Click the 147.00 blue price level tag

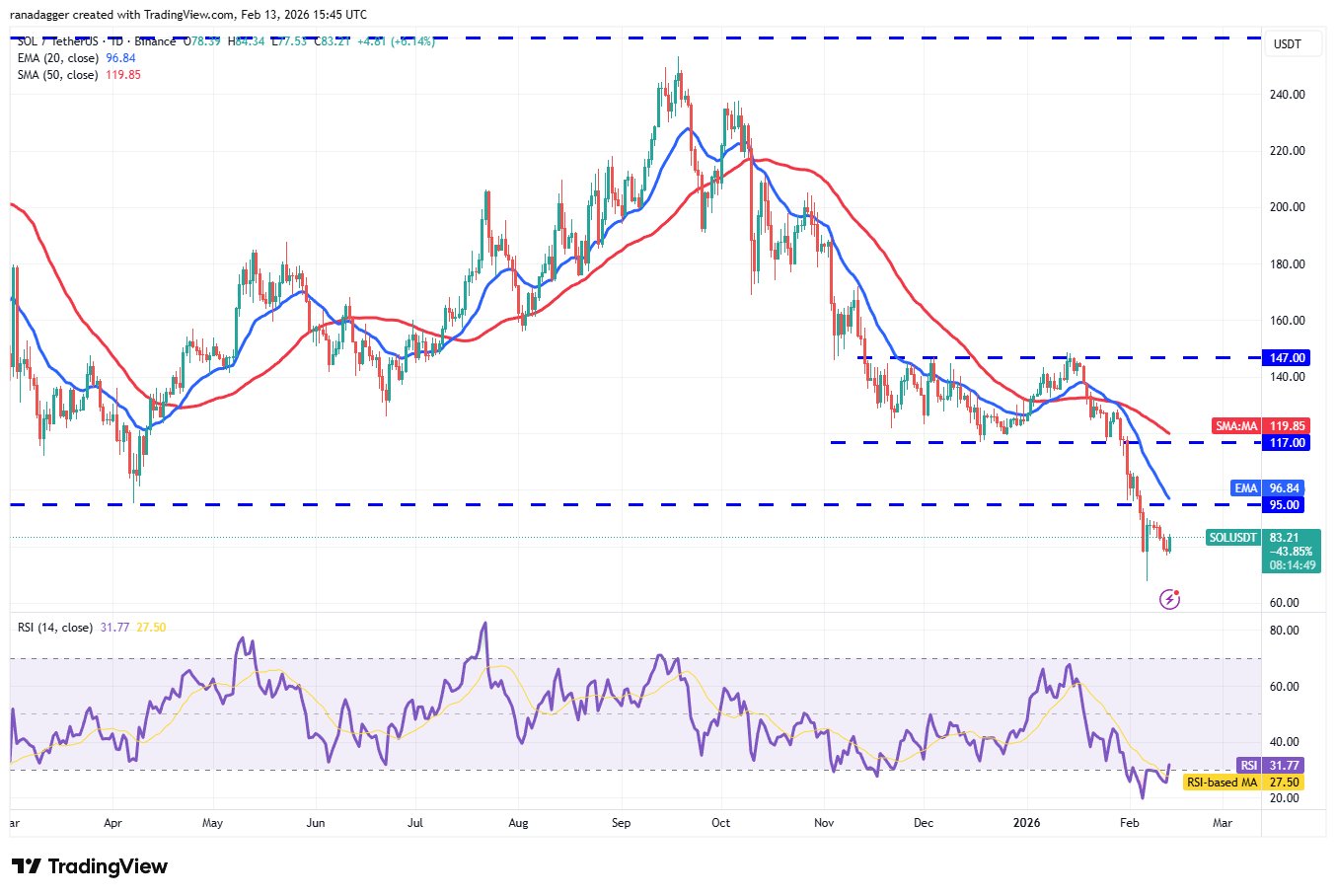pyautogui.click(x=1286, y=358)
